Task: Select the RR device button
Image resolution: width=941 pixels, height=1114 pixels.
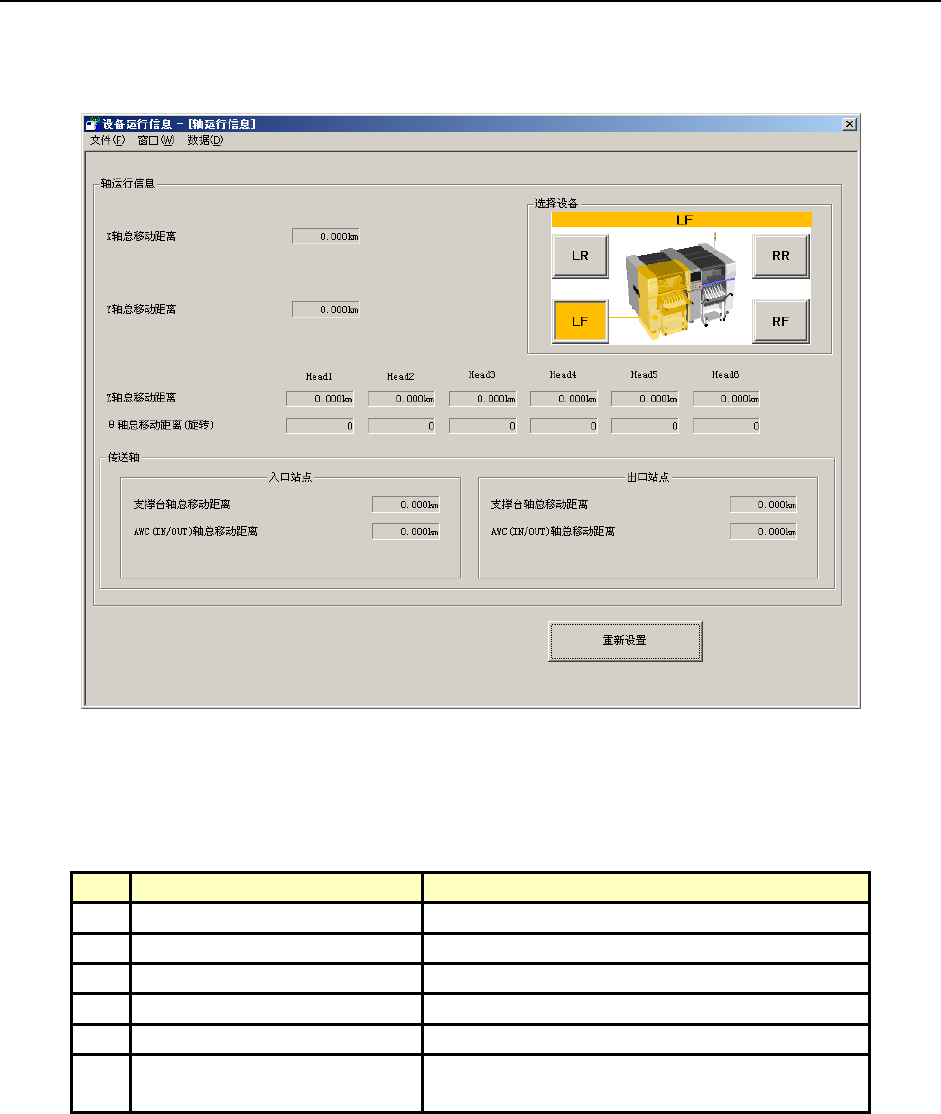Action: coord(781,256)
